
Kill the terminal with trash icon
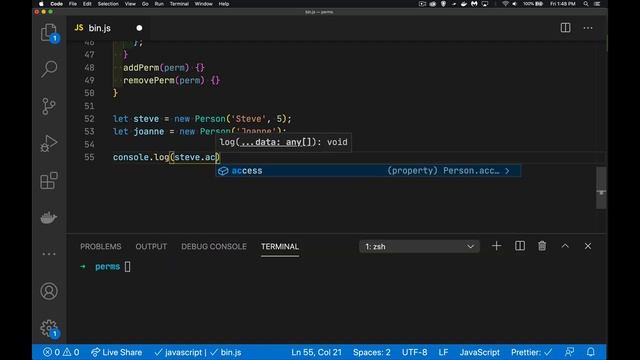tap(542, 246)
